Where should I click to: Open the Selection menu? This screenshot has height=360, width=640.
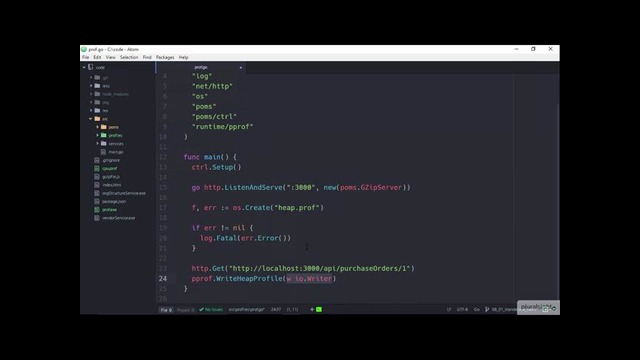pyautogui.click(x=129, y=58)
